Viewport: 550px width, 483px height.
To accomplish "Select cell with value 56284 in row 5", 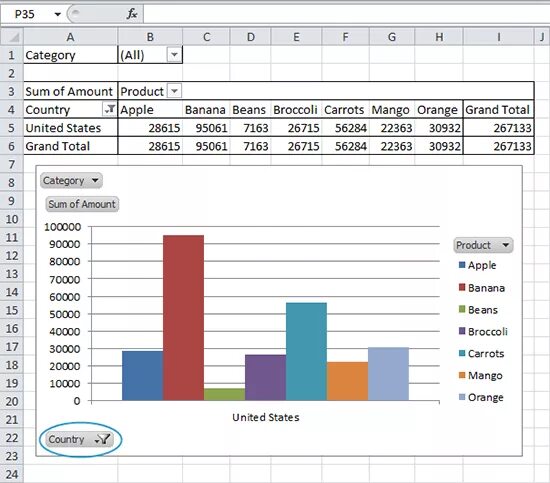I will [345, 128].
